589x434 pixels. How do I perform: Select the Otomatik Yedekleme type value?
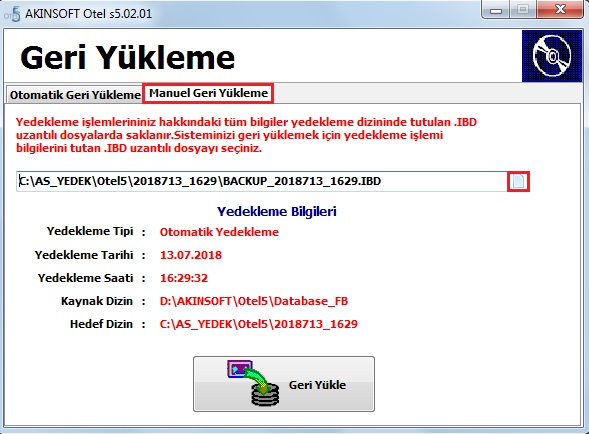(219, 232)
